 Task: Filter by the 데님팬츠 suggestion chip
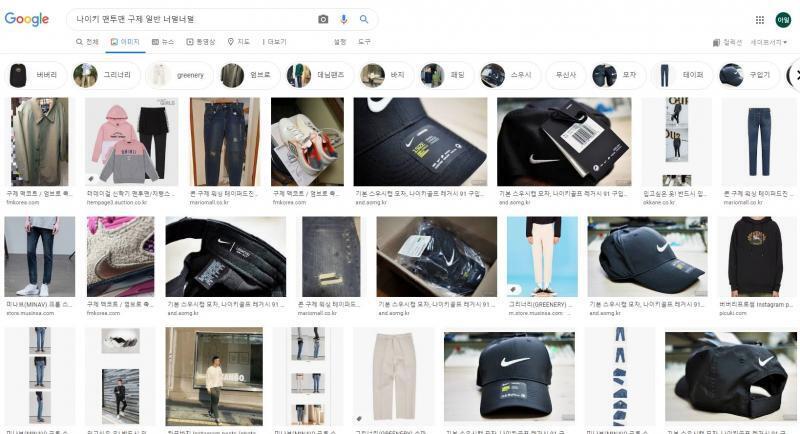[x=319, y=75]
